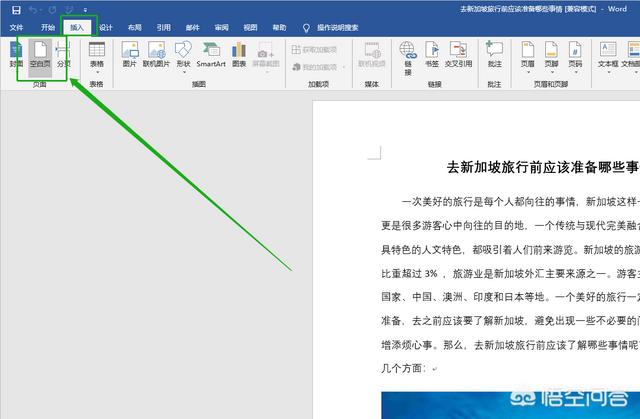This screenshot has width=640, height=419.
Task: Insert a hyperlink with 链接
Action: [408, 58]
